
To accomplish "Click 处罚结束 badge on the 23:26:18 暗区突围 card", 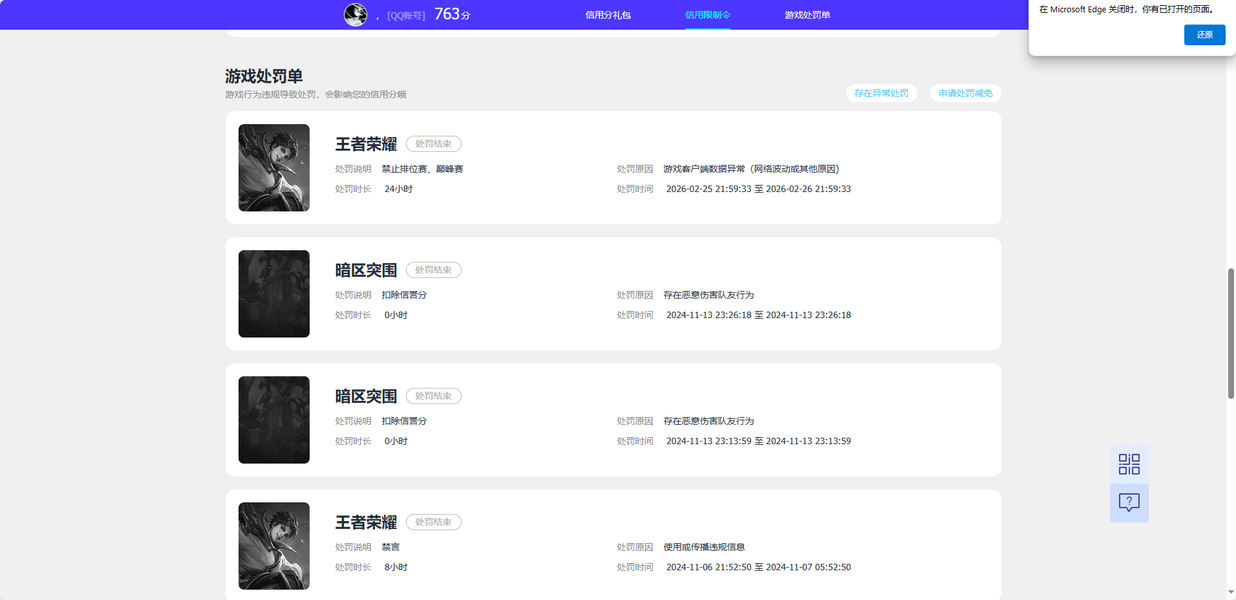I will [434, 270].
